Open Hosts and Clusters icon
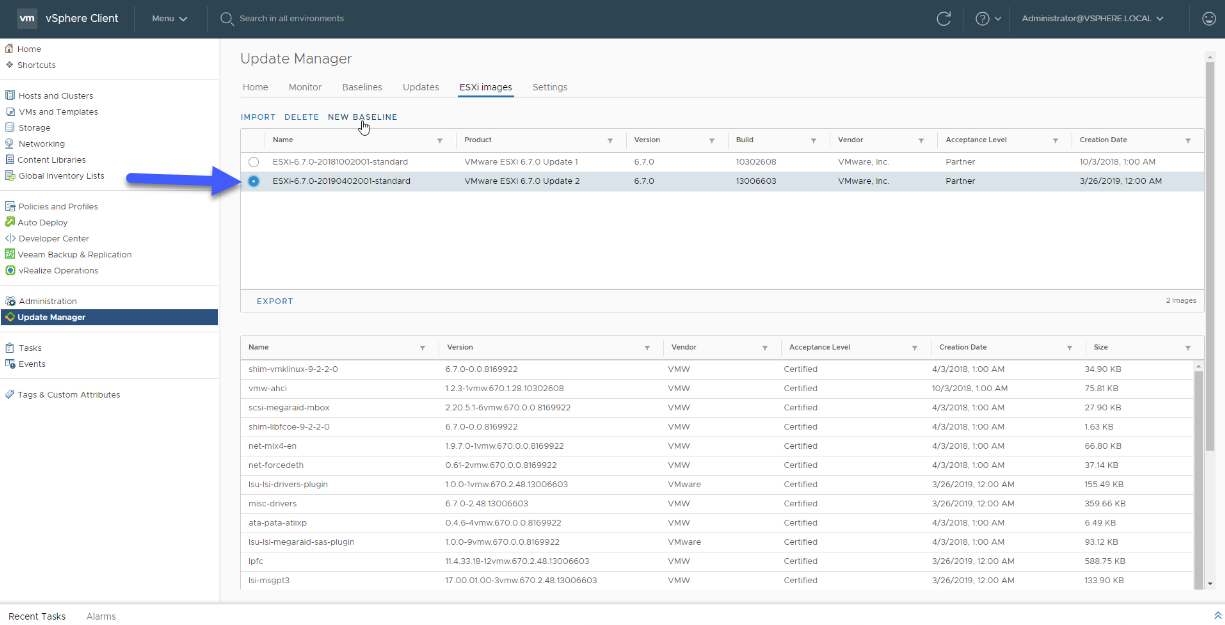 point(9,96)
